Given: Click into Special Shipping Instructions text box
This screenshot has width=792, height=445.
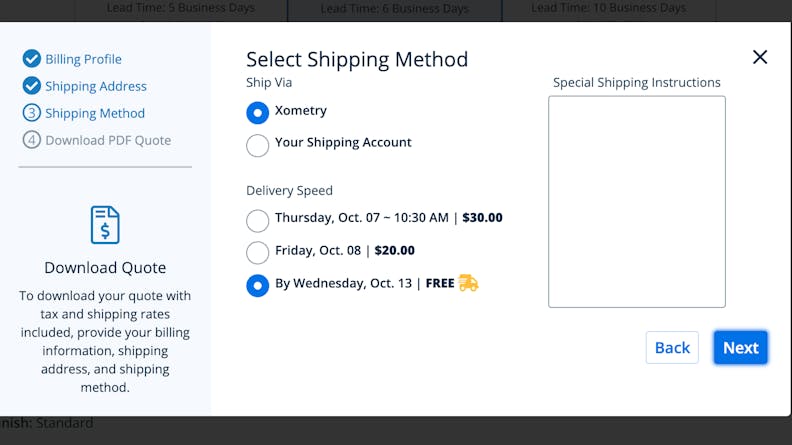Looking at the screenshot, I should (637, 201).
